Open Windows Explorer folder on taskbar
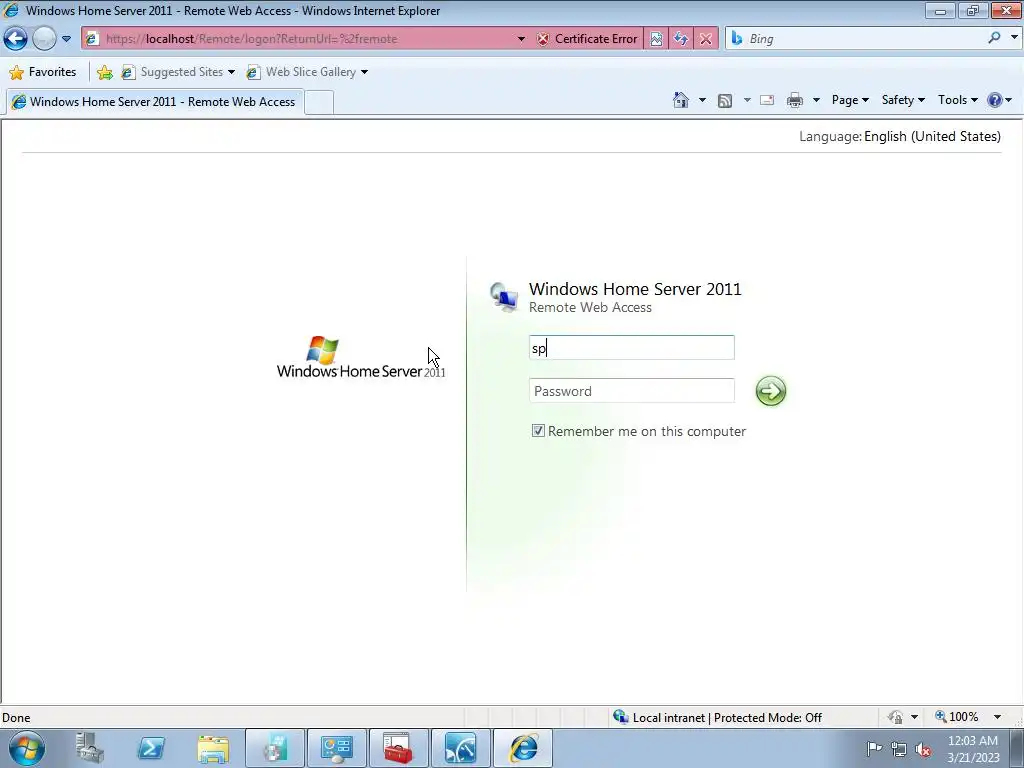1024x768 pixels. pyautogui.click(x=214, y=748)
